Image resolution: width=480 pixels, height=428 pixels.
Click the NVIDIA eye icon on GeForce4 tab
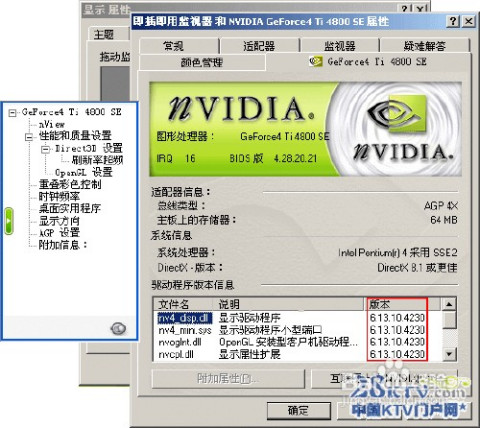[x=315, y=62]
